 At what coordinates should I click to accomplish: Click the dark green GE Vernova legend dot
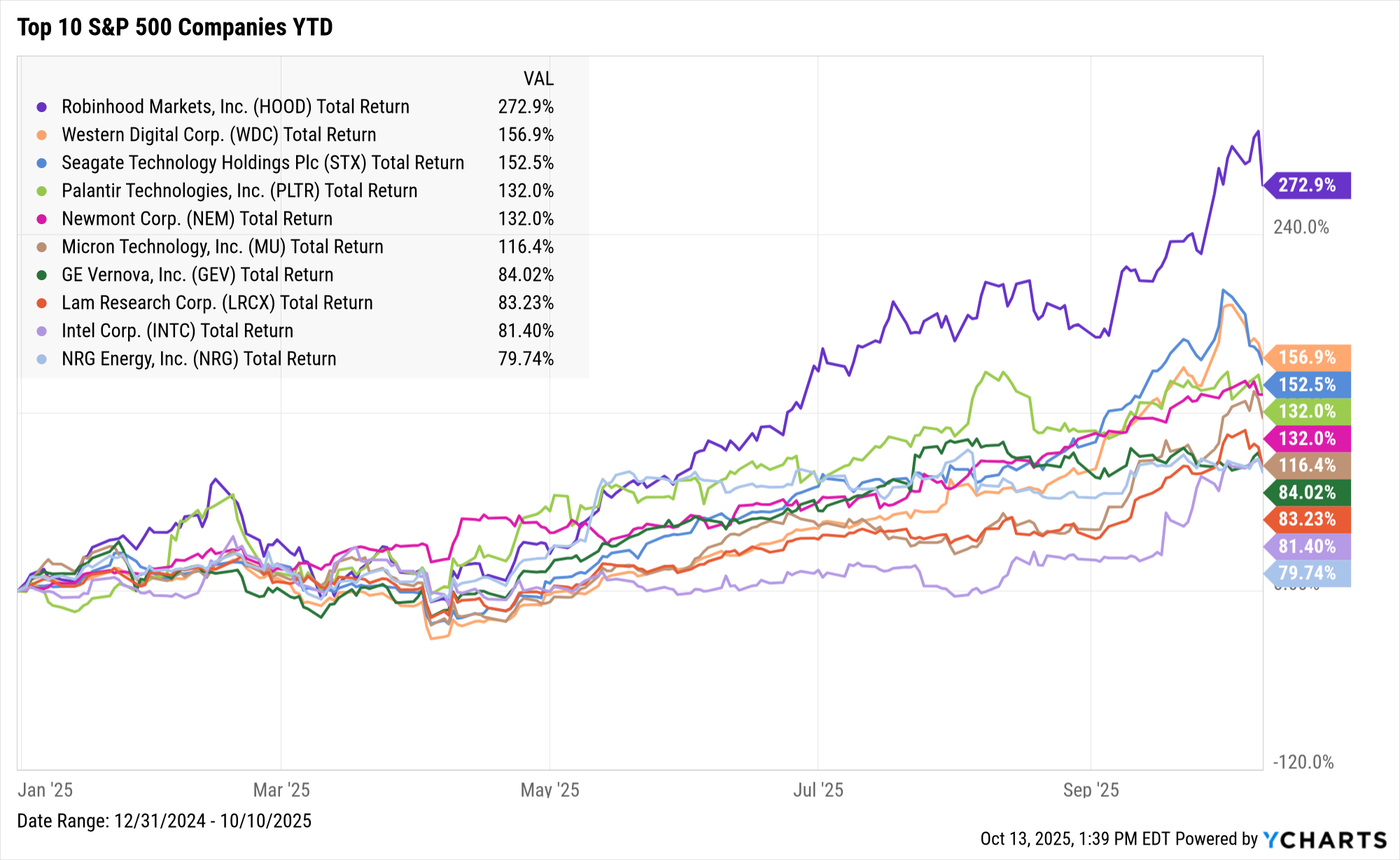coord(42,275)
